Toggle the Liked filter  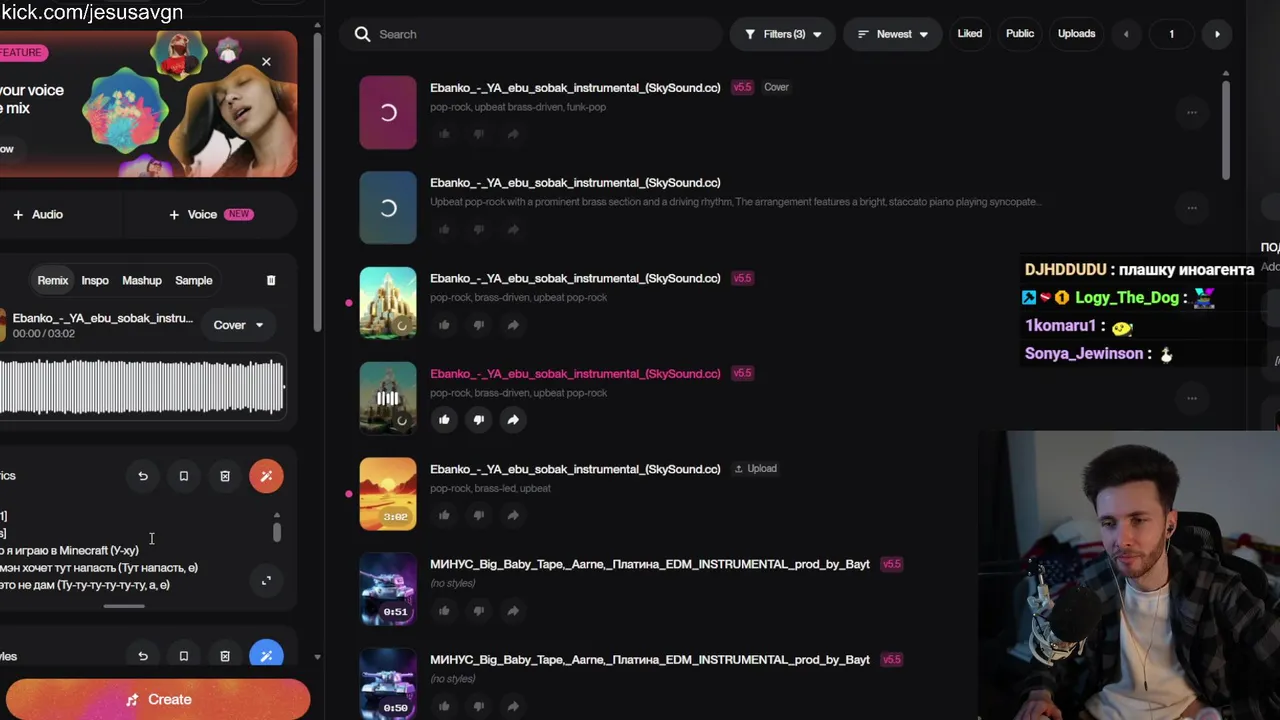[x=970, y=34]
